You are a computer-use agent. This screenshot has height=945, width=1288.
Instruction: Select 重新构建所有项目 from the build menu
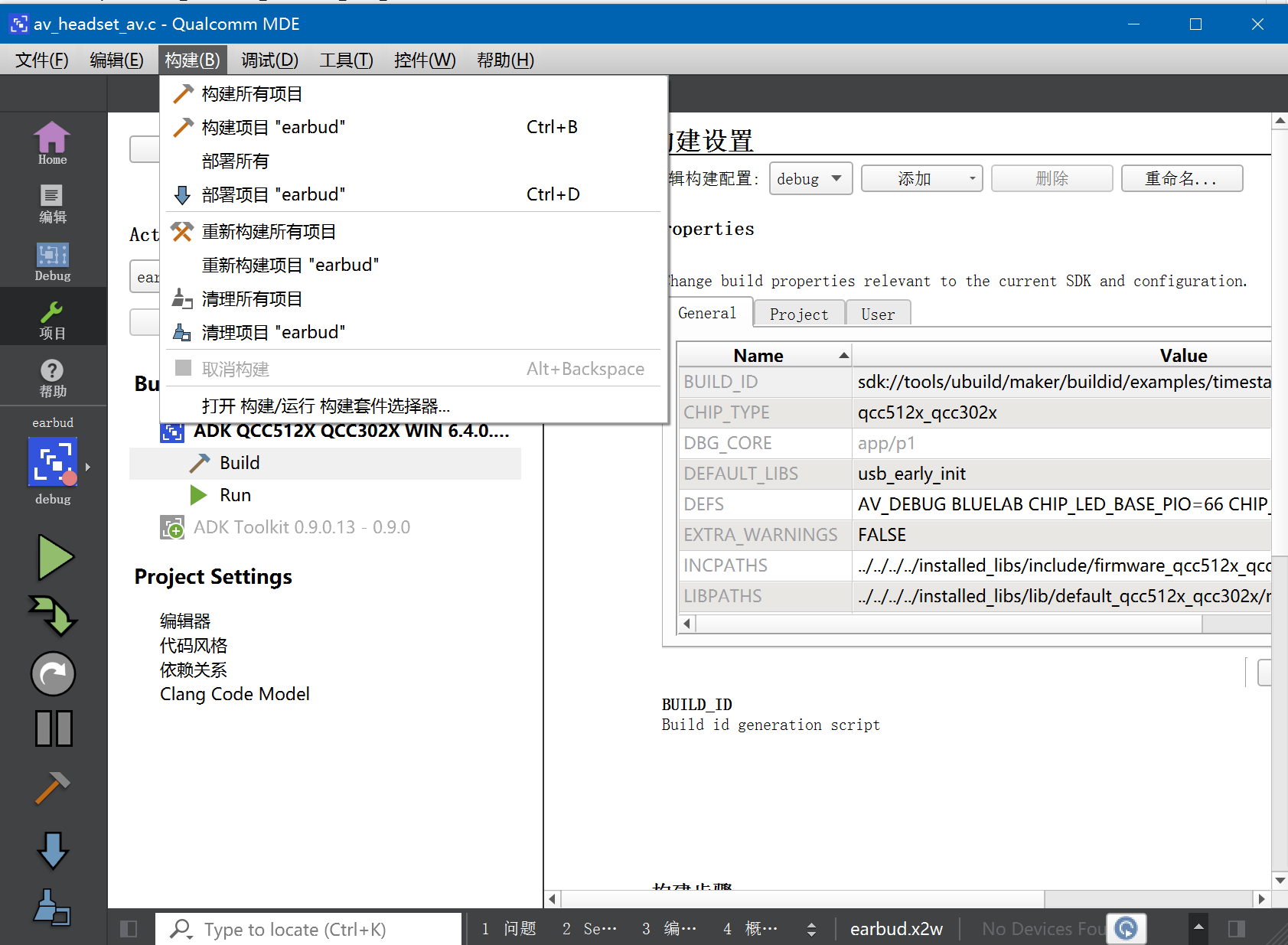(269, 232)
